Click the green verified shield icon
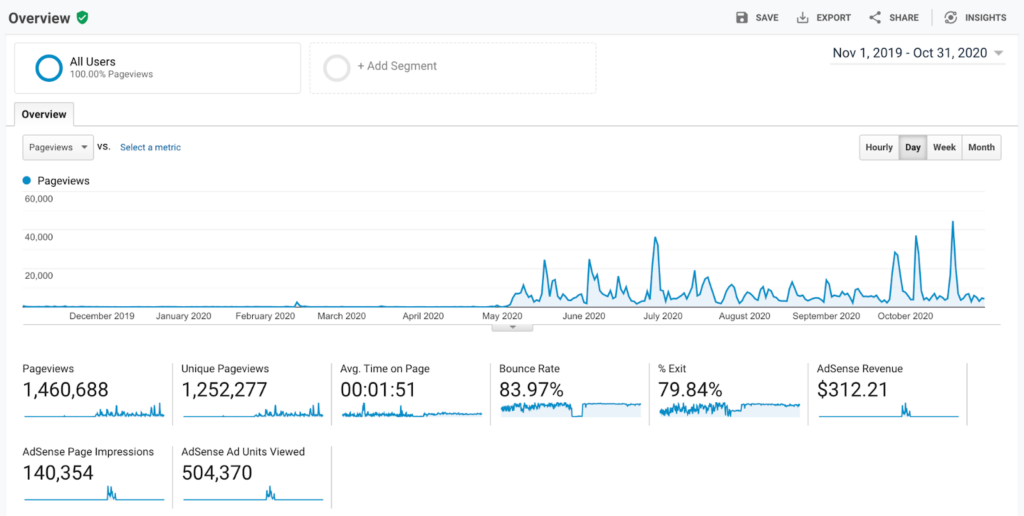 pos(82,18)
